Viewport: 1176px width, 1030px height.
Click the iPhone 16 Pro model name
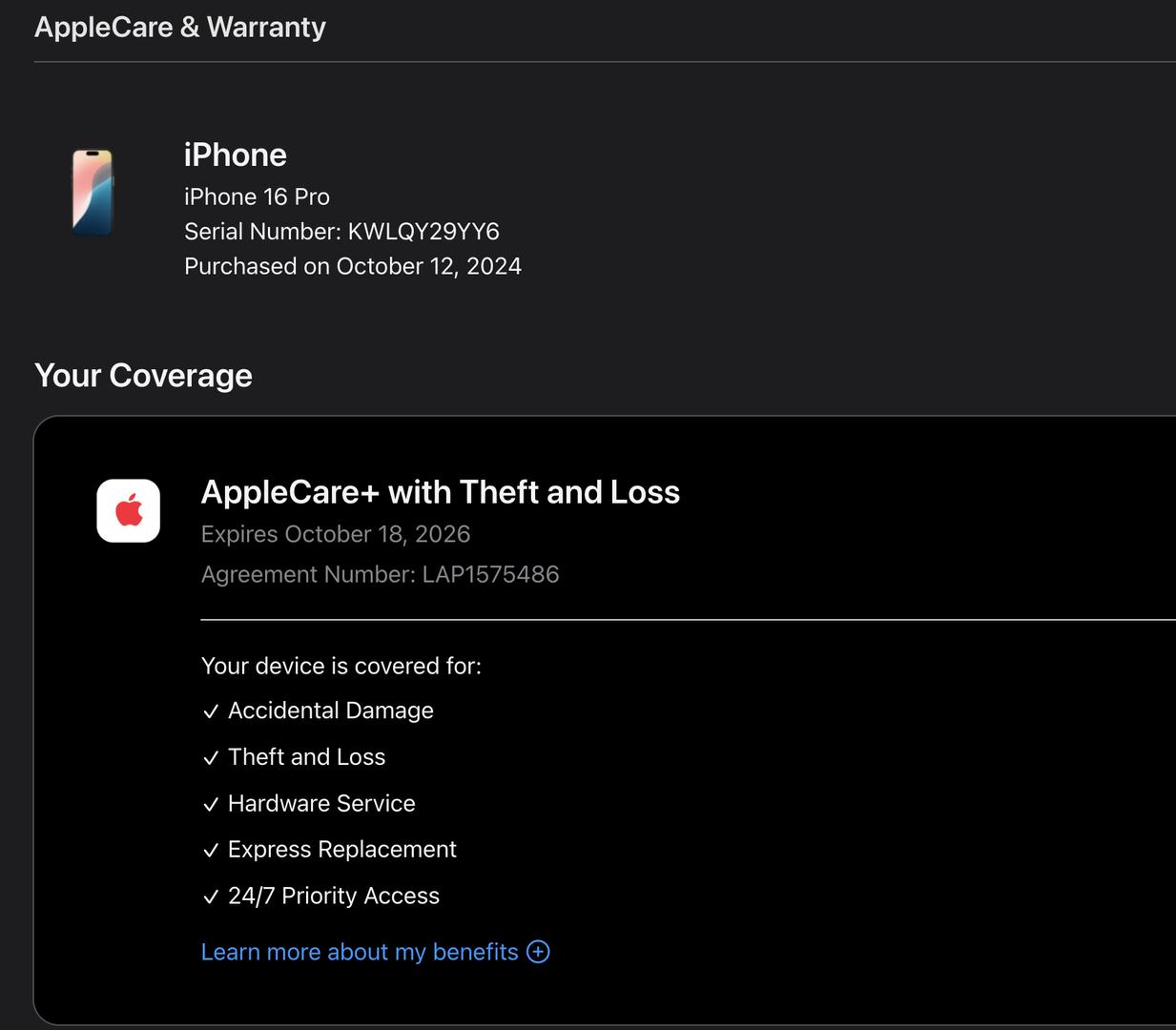click(x=257, y=196)
